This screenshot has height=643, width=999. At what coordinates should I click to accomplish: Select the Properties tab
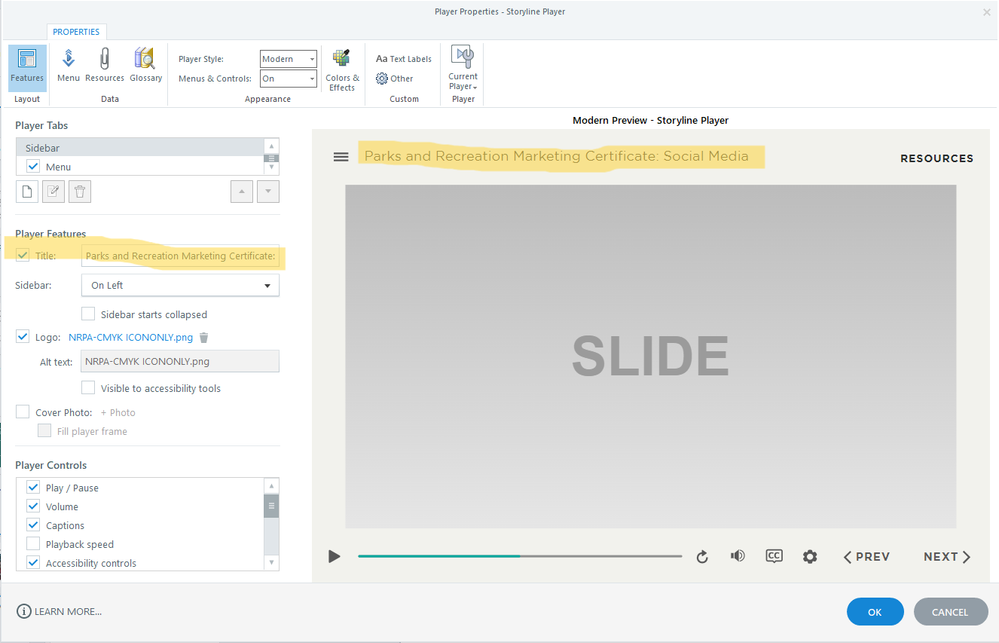click(x=76, y=32)
